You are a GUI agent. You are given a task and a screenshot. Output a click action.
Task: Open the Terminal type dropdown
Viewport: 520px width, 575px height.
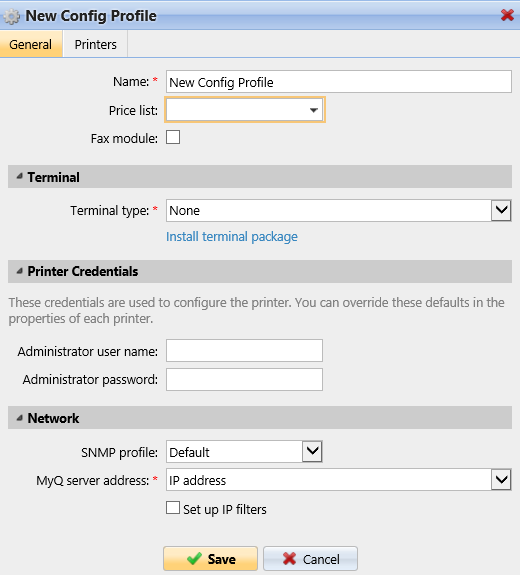(338, 210)
